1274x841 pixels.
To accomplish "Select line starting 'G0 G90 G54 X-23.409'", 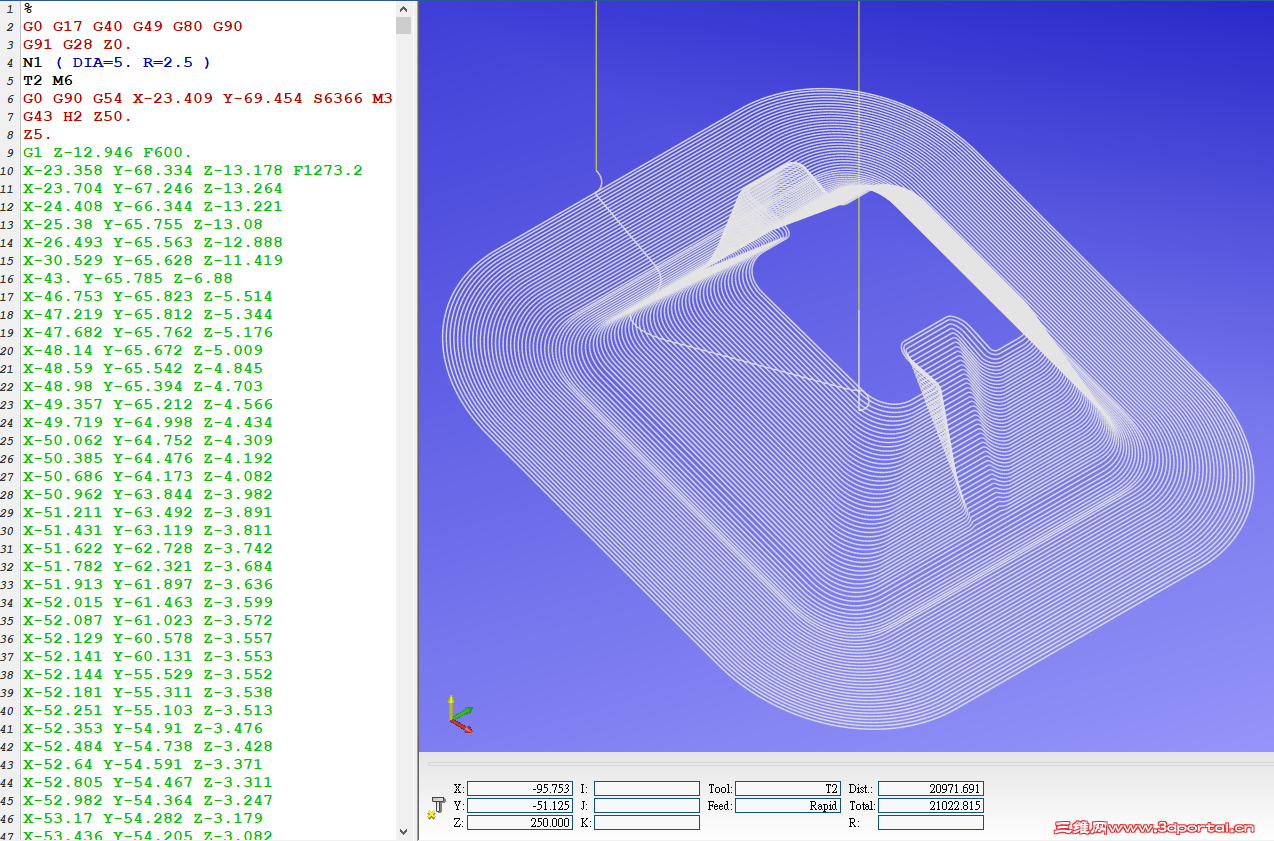I will click(x=207, y=98).
